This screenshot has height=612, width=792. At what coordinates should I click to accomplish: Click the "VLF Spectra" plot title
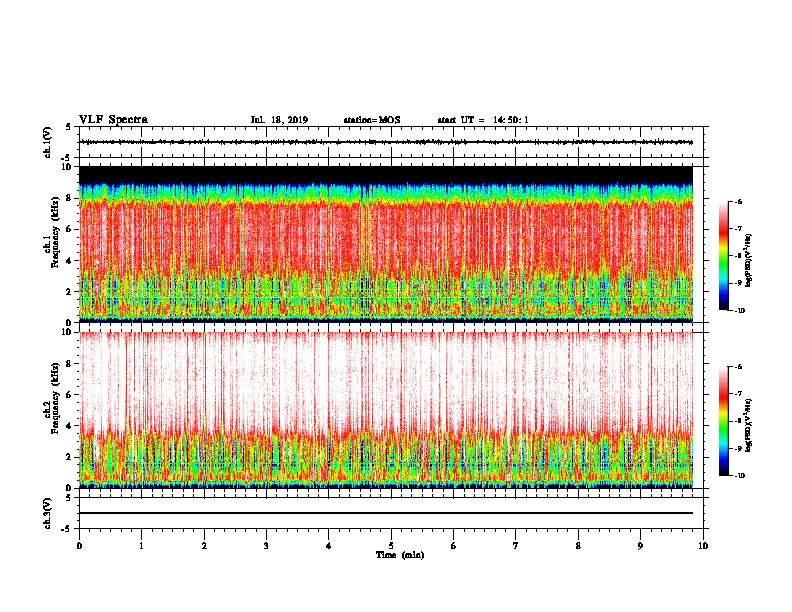click(x=113, y=120)
